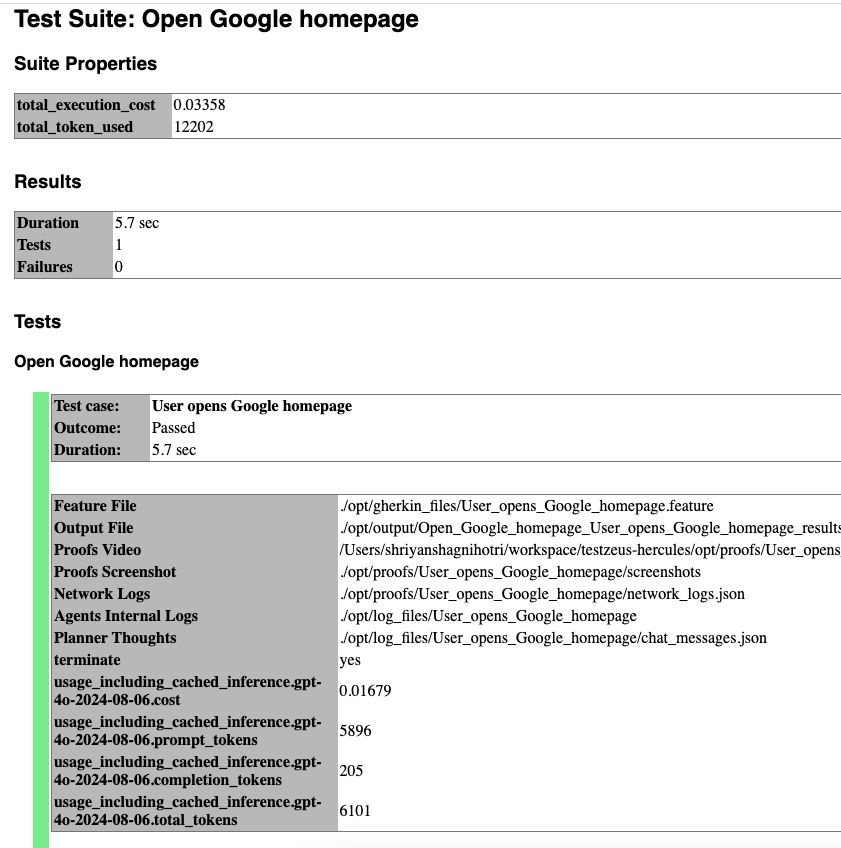Select the chat_messages.json path
Image resolution: width=841 pixels, height=848 pixels.
point(553,638)
